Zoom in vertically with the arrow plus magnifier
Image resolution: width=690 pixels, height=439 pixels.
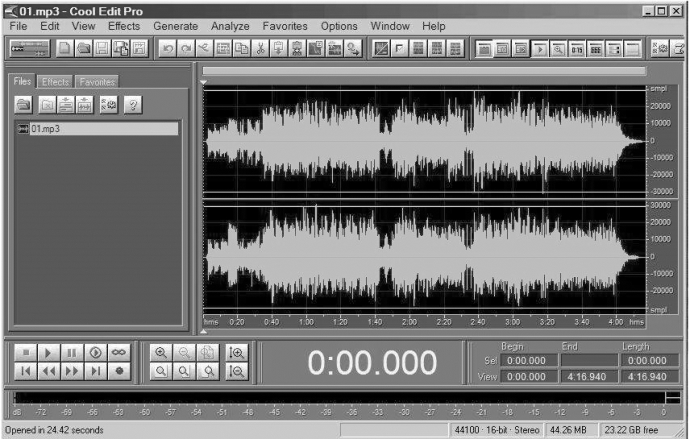pos(237,353)
